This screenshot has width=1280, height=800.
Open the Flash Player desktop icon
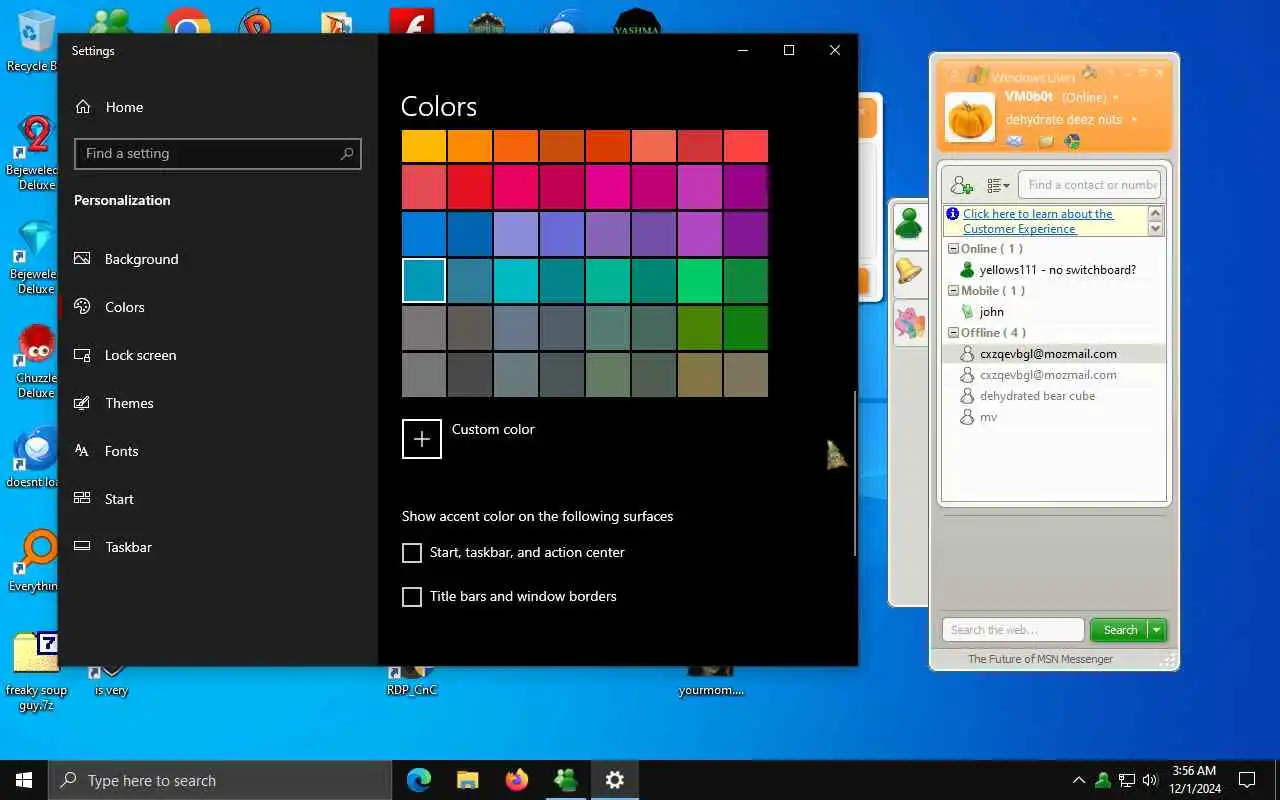point(411,20)
